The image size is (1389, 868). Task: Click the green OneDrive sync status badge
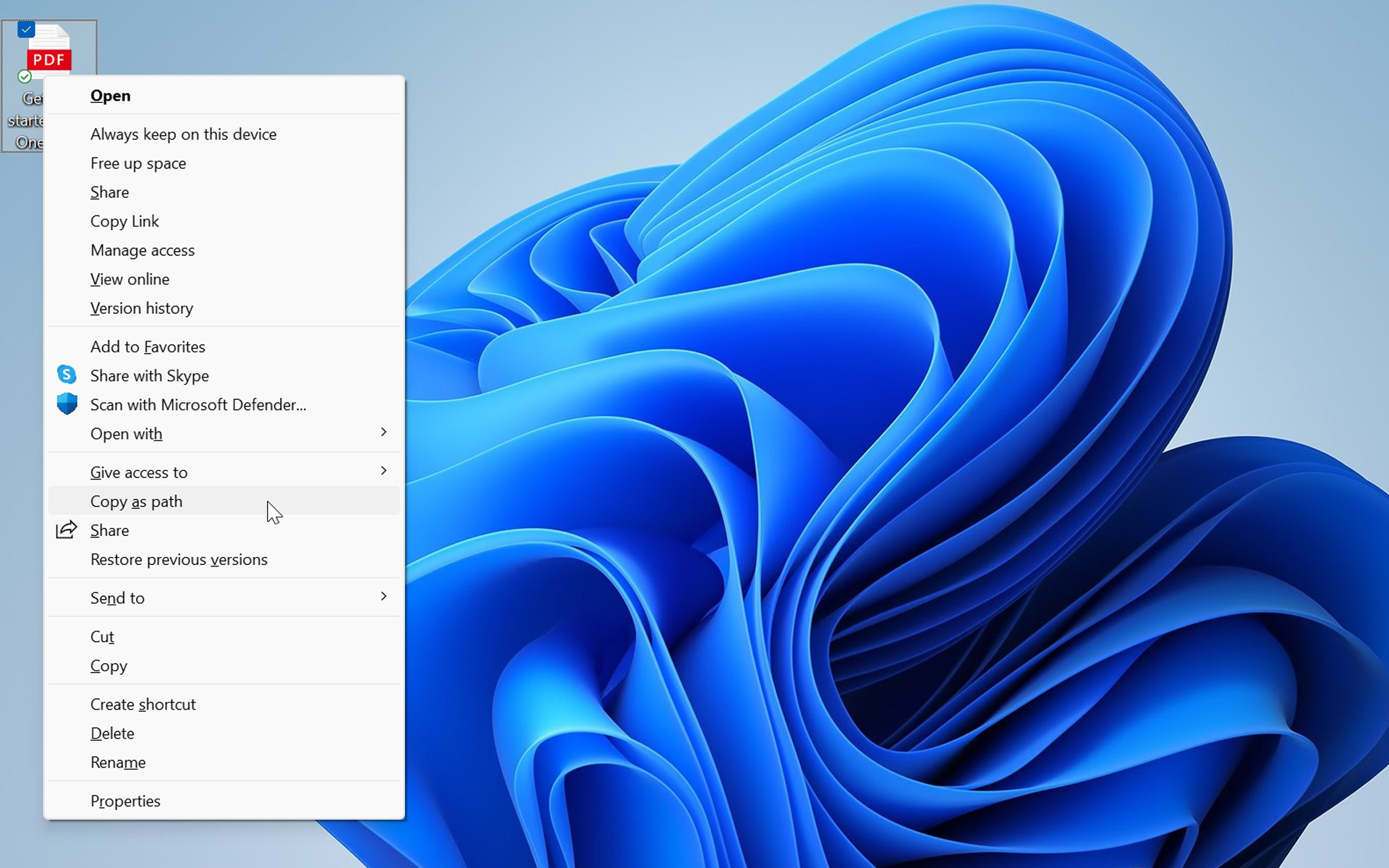click(25, 77)
